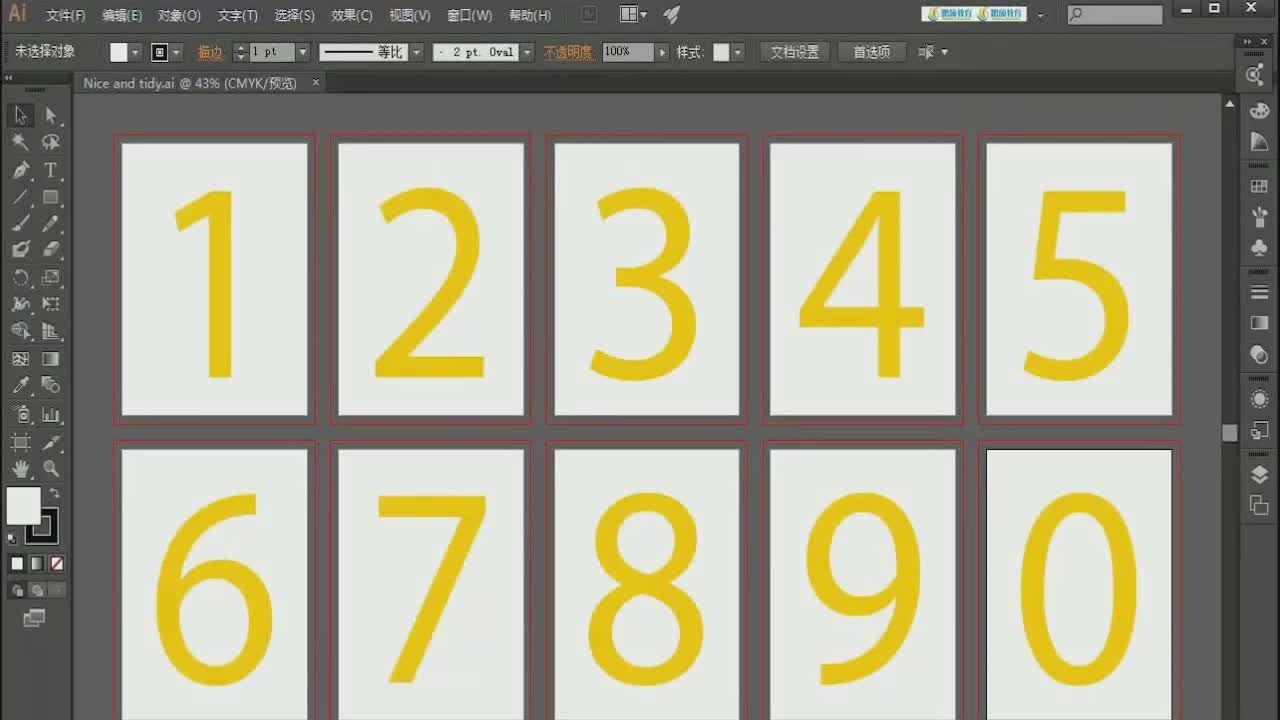Switch to Gradient fill mode
Screen dimensions: 1280x720
[37, 564]
